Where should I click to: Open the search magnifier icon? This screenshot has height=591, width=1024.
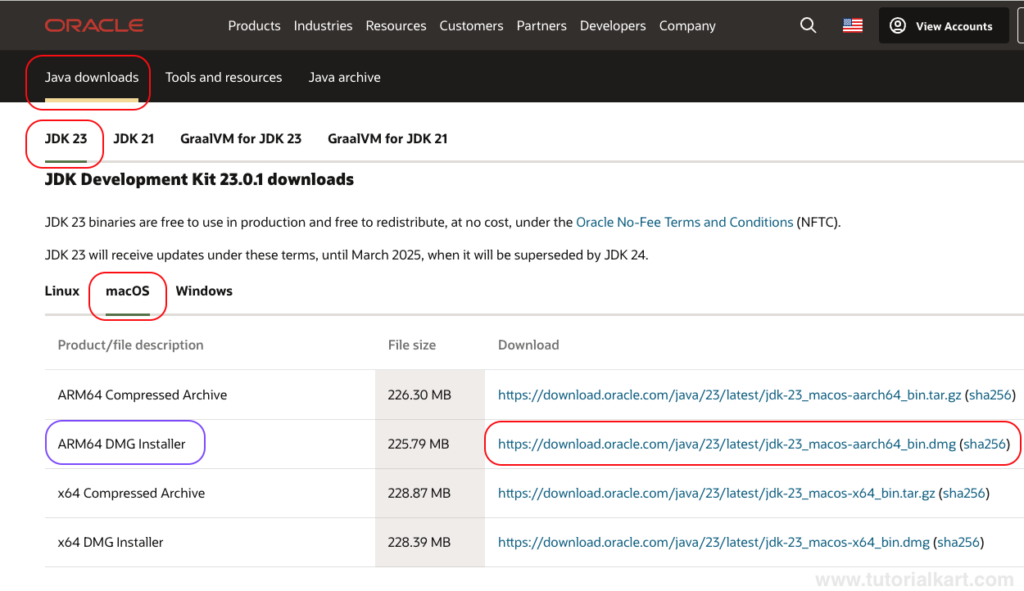808,25
